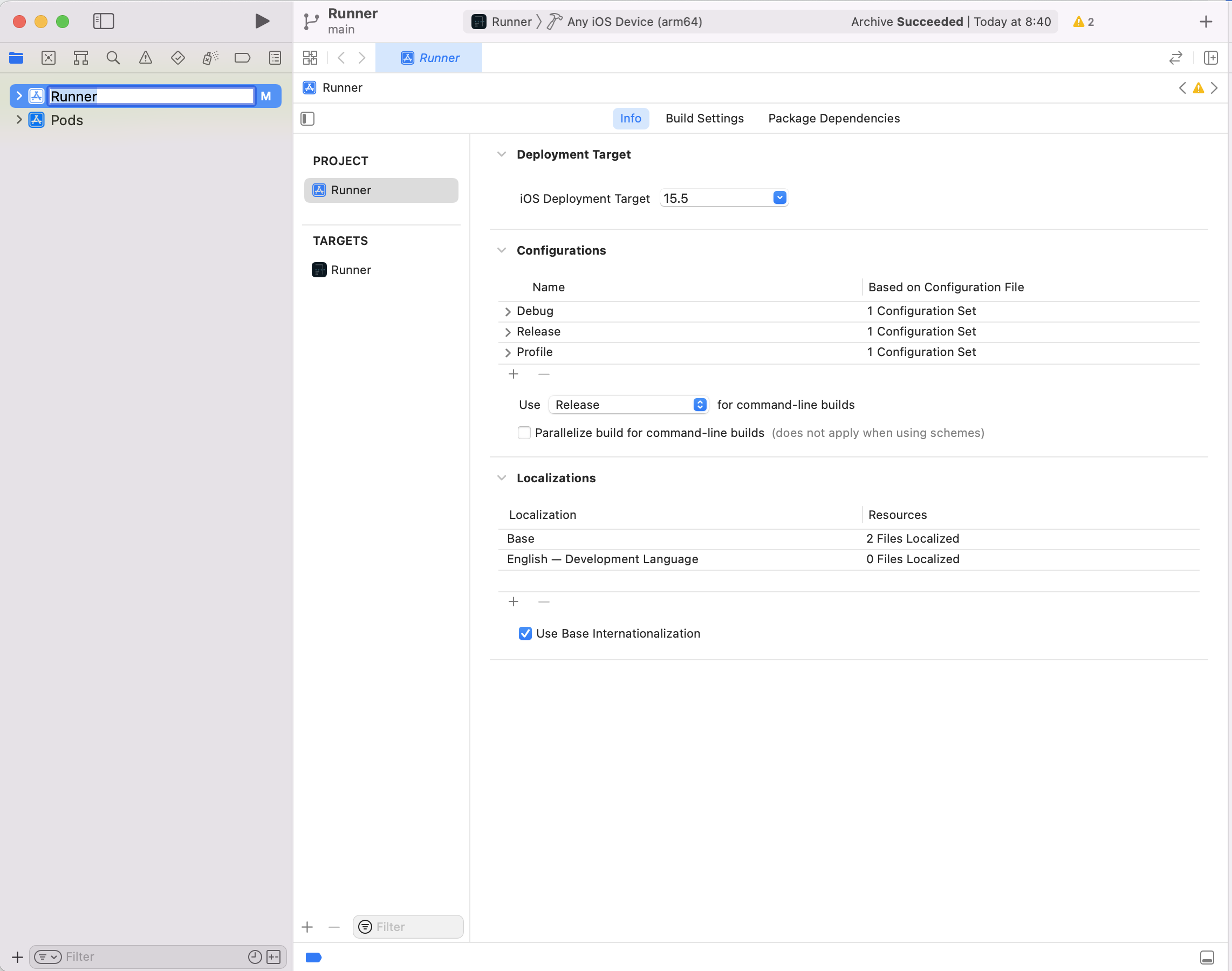Open the Symbol navigator
Viewport: 1232px width, 971px height.
81,57
